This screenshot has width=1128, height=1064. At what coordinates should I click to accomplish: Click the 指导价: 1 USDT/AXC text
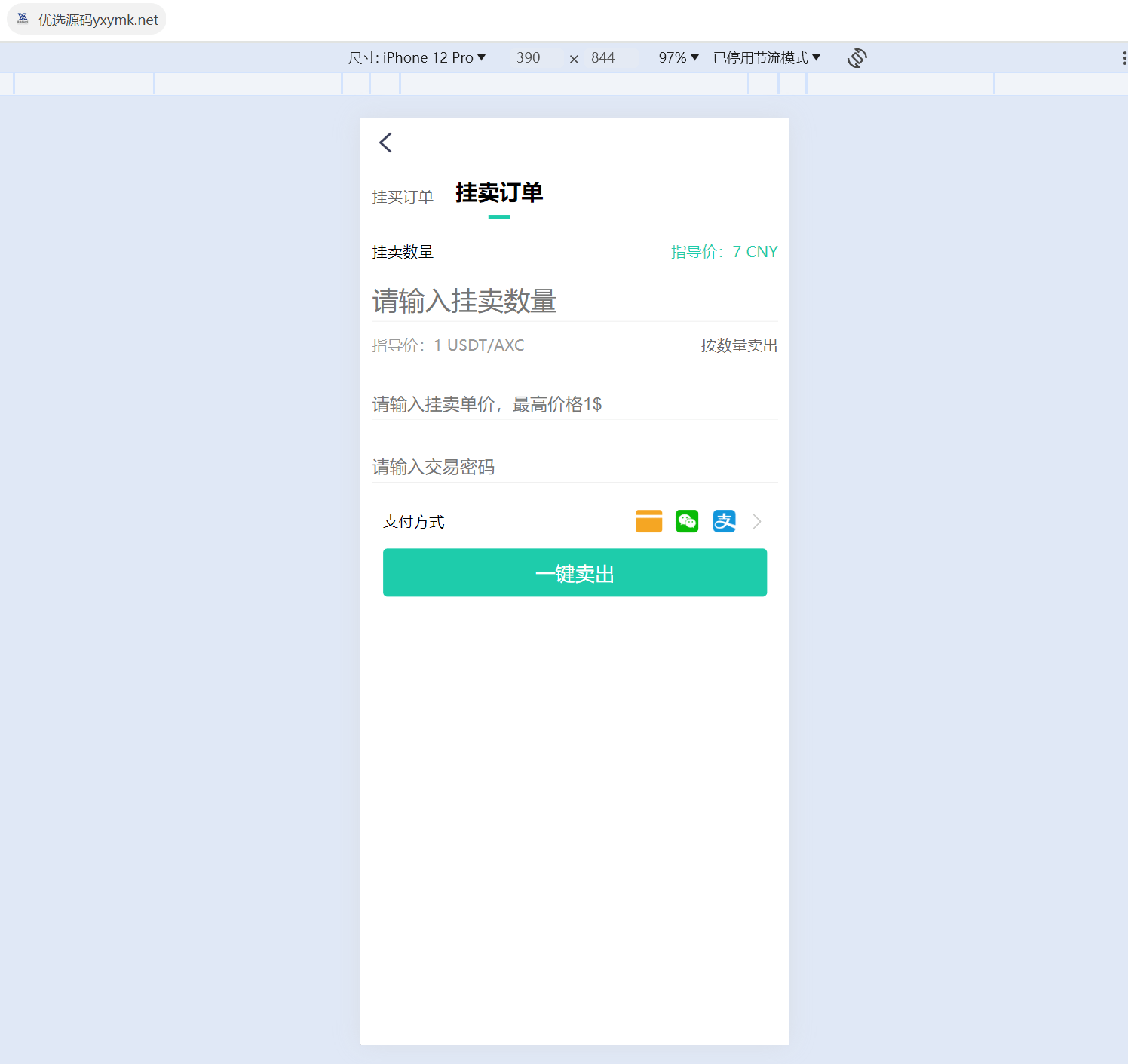click(448, 345)
